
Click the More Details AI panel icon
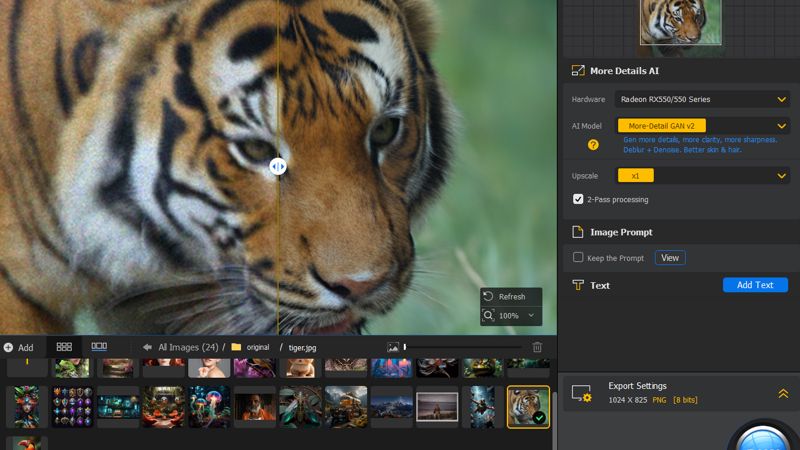click(x=578, y=71)
